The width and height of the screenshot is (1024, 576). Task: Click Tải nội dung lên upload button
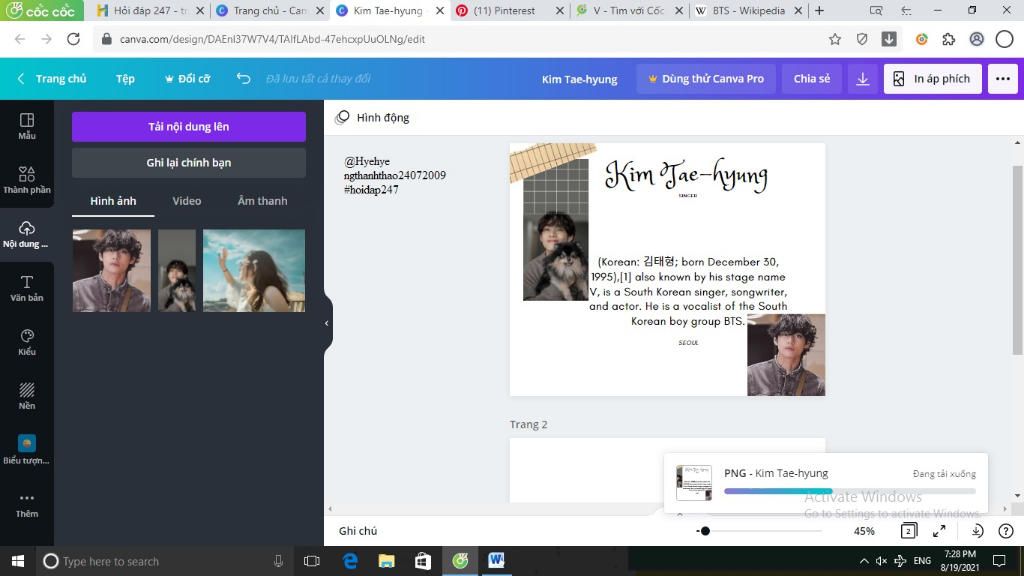(189, 127)
